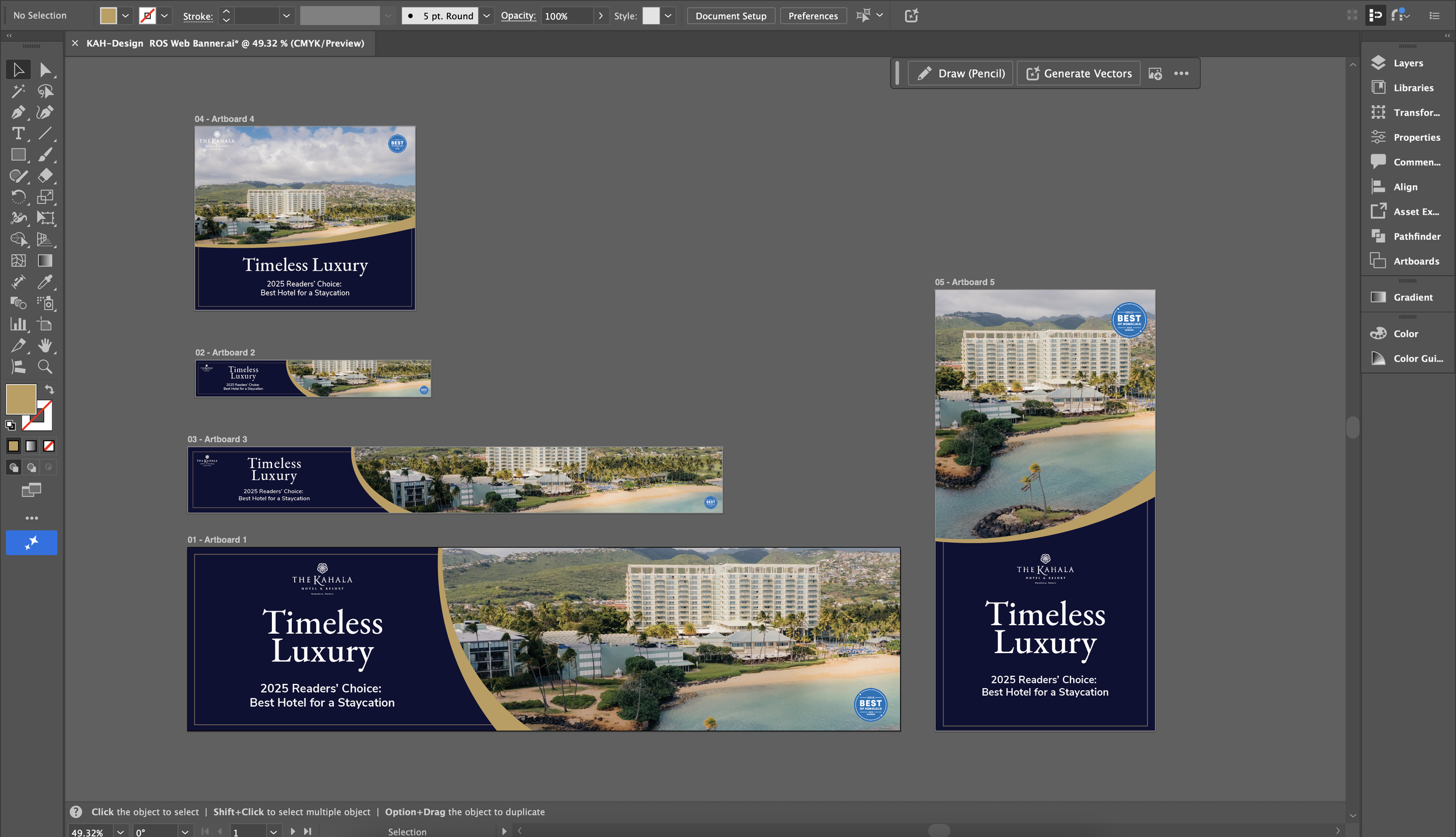Open the Style dropdown arrow
Viewport: 1456px width, 837px height.
[668, 16]
